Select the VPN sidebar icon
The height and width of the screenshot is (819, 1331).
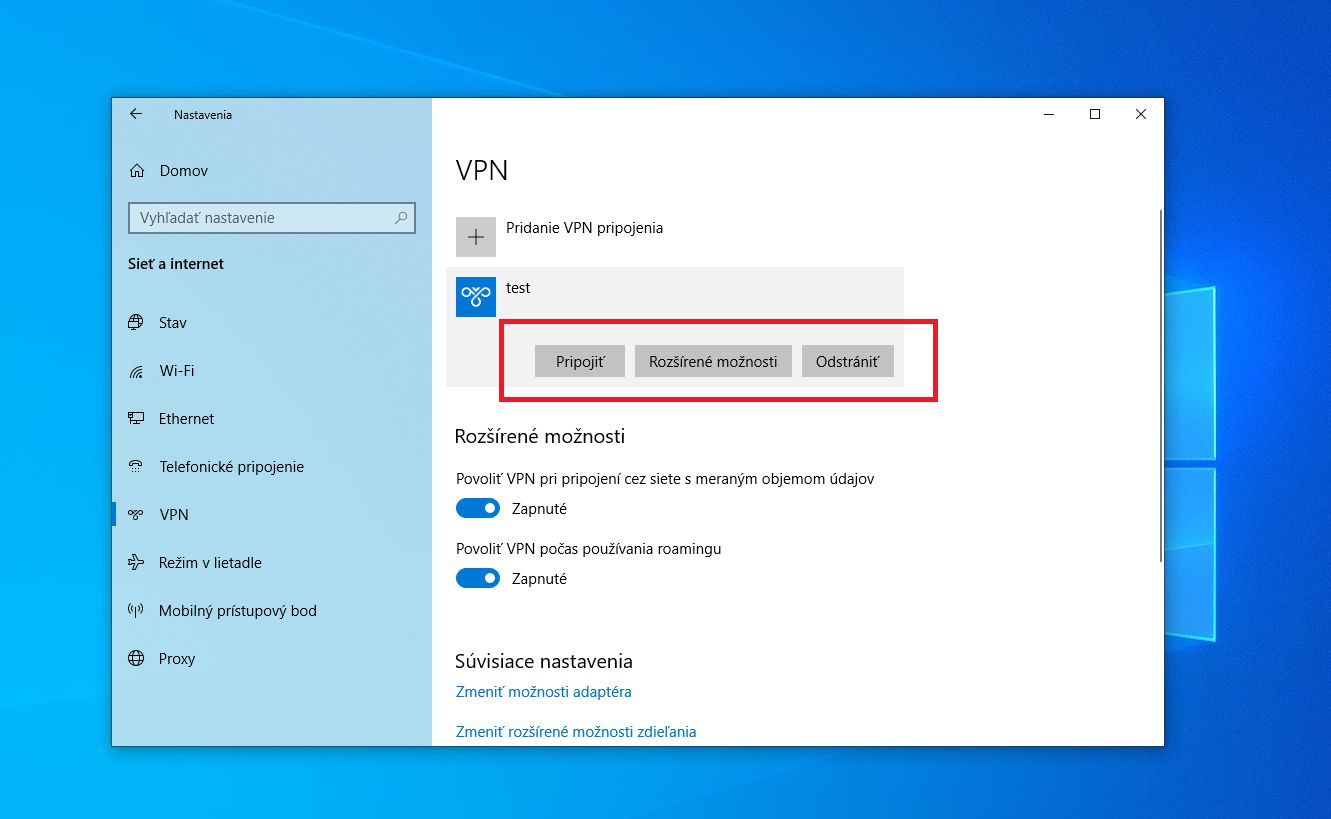pyautogui.click(x=136, y=514)
